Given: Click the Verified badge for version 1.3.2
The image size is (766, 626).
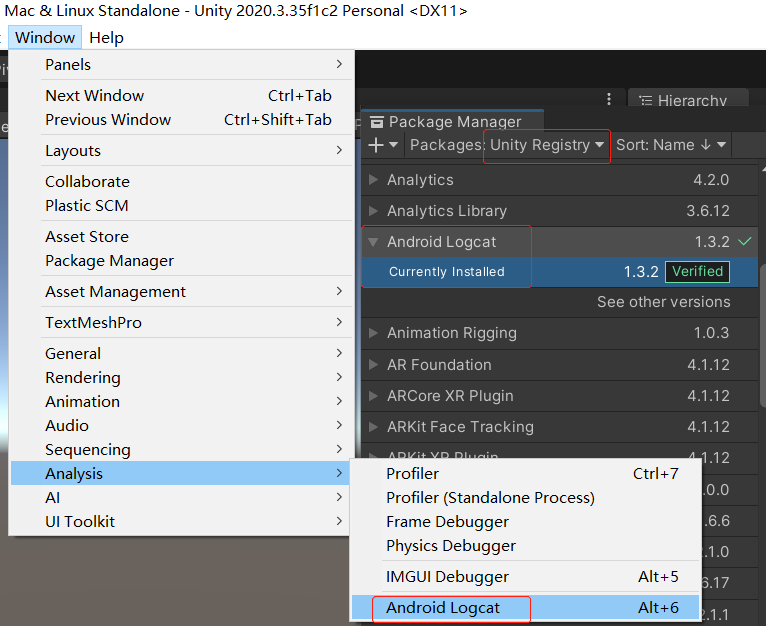Looking at the screenshot, I should tap(697, 272).
